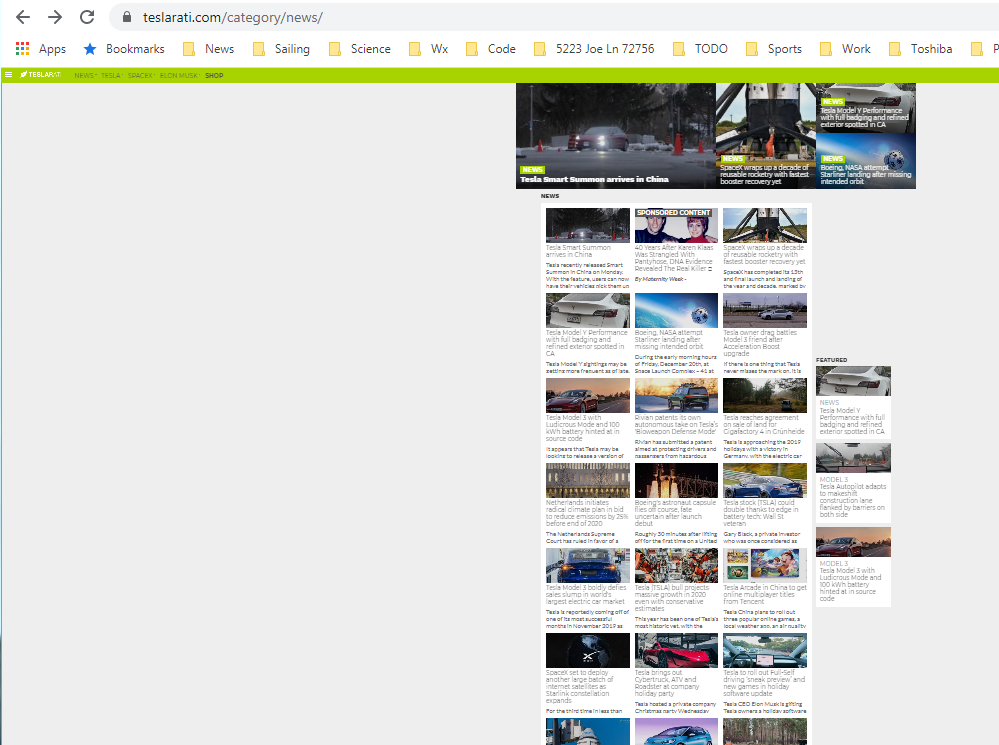999x745 pixels.
Task: Open the Bookmarks star folder
Action: [124, 49]
